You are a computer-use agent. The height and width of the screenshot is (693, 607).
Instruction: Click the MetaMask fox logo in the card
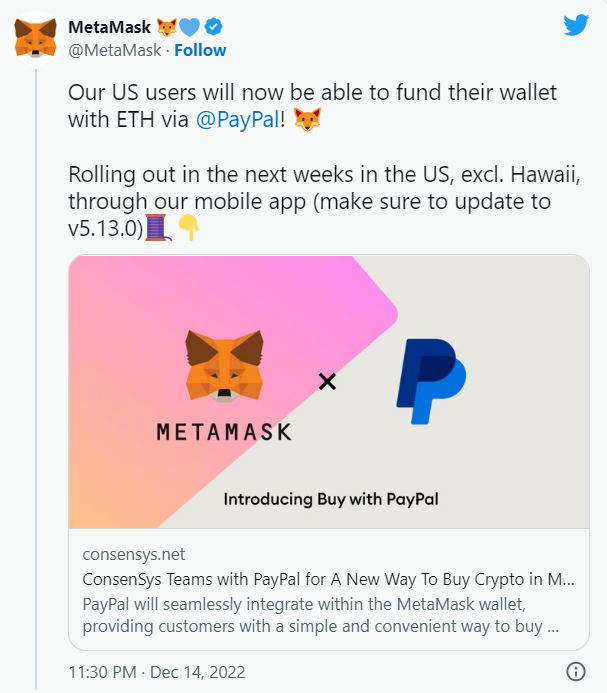(x=224, y=368)
